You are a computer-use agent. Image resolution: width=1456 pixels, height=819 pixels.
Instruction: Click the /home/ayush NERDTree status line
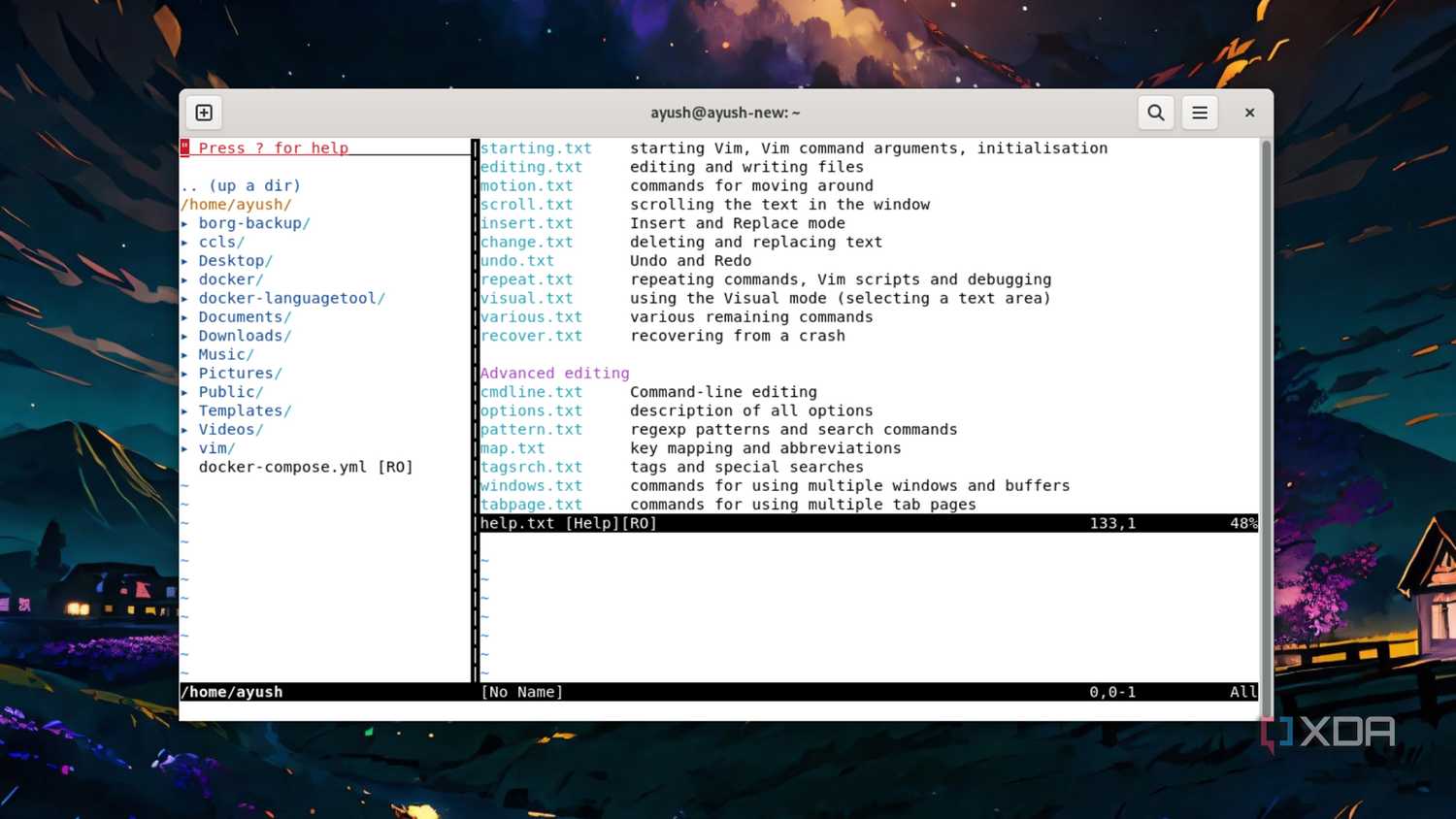pos(325,692)
